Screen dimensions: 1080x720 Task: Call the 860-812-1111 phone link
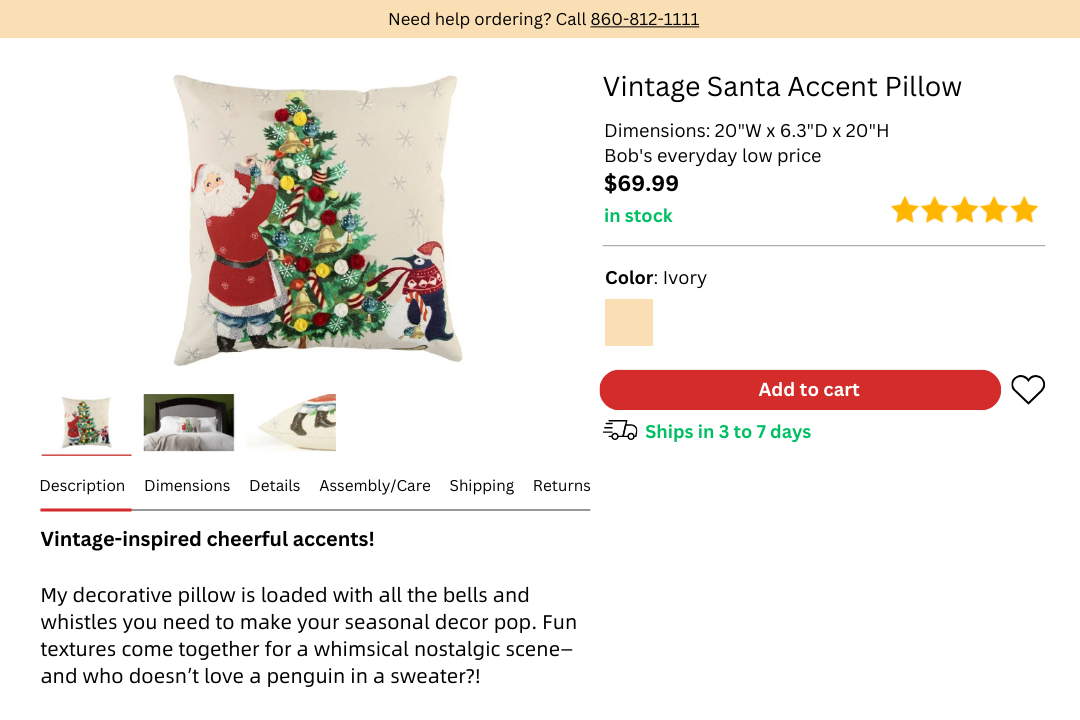pos(644,19)
